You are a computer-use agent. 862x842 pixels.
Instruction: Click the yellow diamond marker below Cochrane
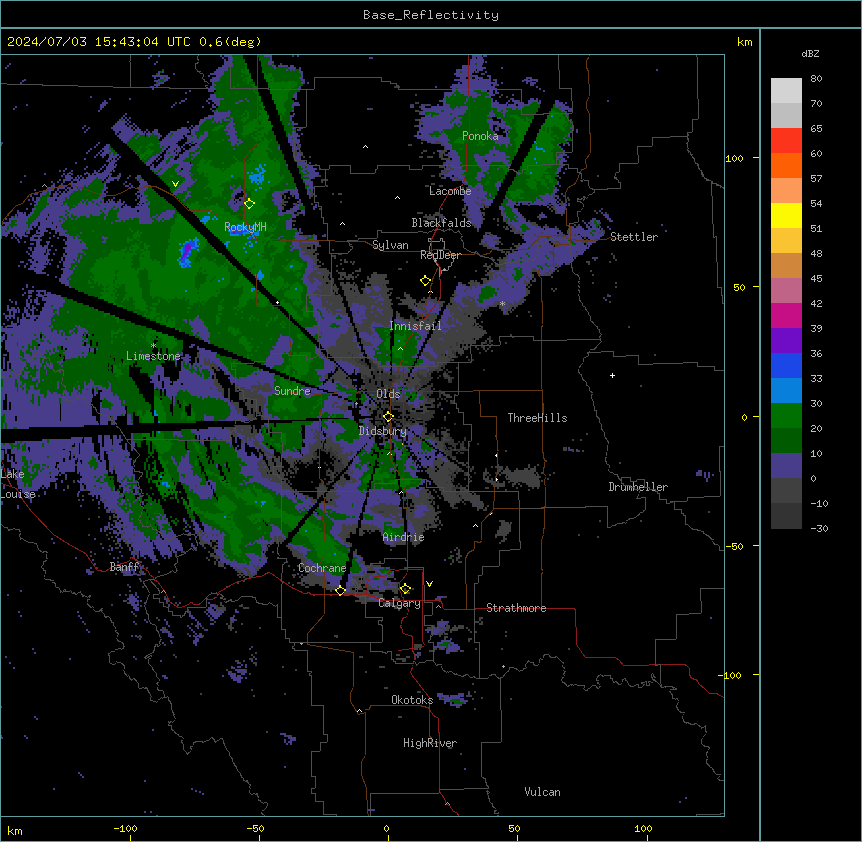(340, 590)
